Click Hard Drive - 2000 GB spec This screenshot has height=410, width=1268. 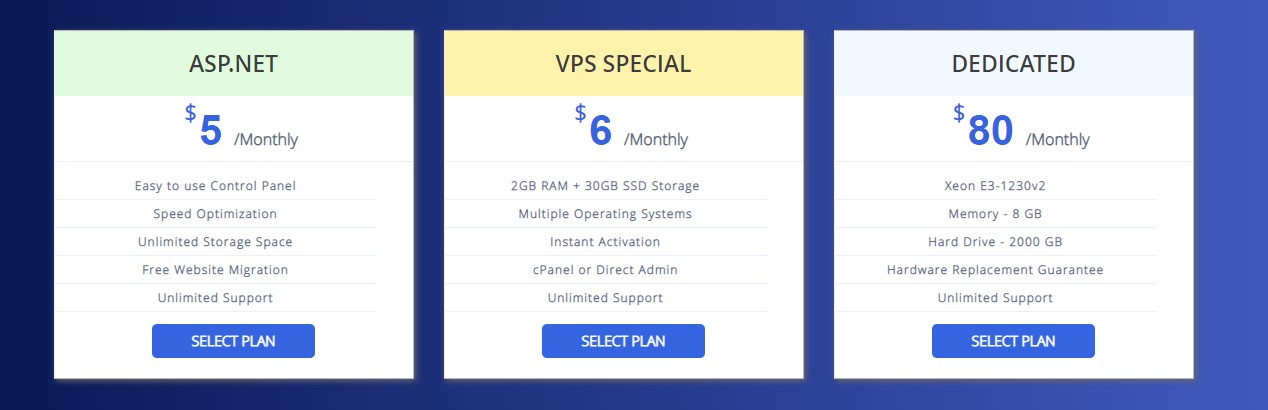point(995,242)
